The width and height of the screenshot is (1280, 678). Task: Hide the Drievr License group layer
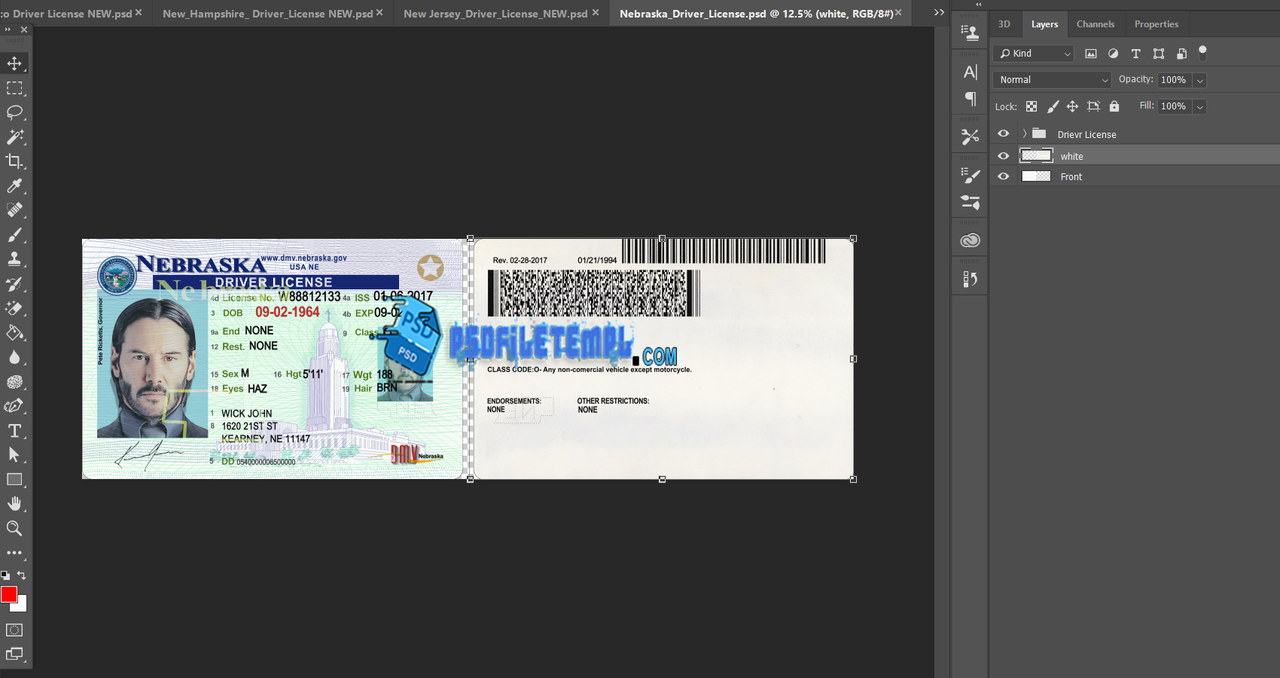(x=1003, y=134)
